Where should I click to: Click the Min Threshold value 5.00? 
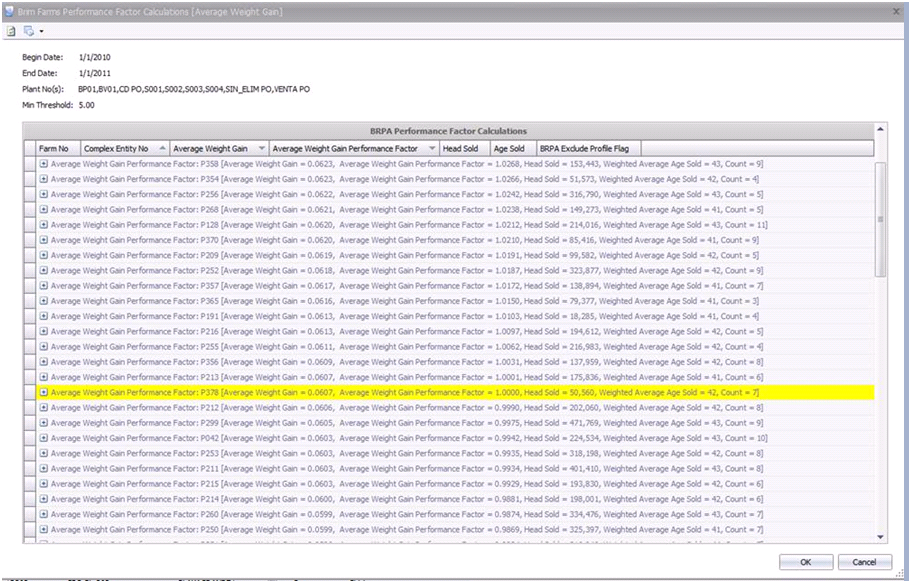coord(86,105)
